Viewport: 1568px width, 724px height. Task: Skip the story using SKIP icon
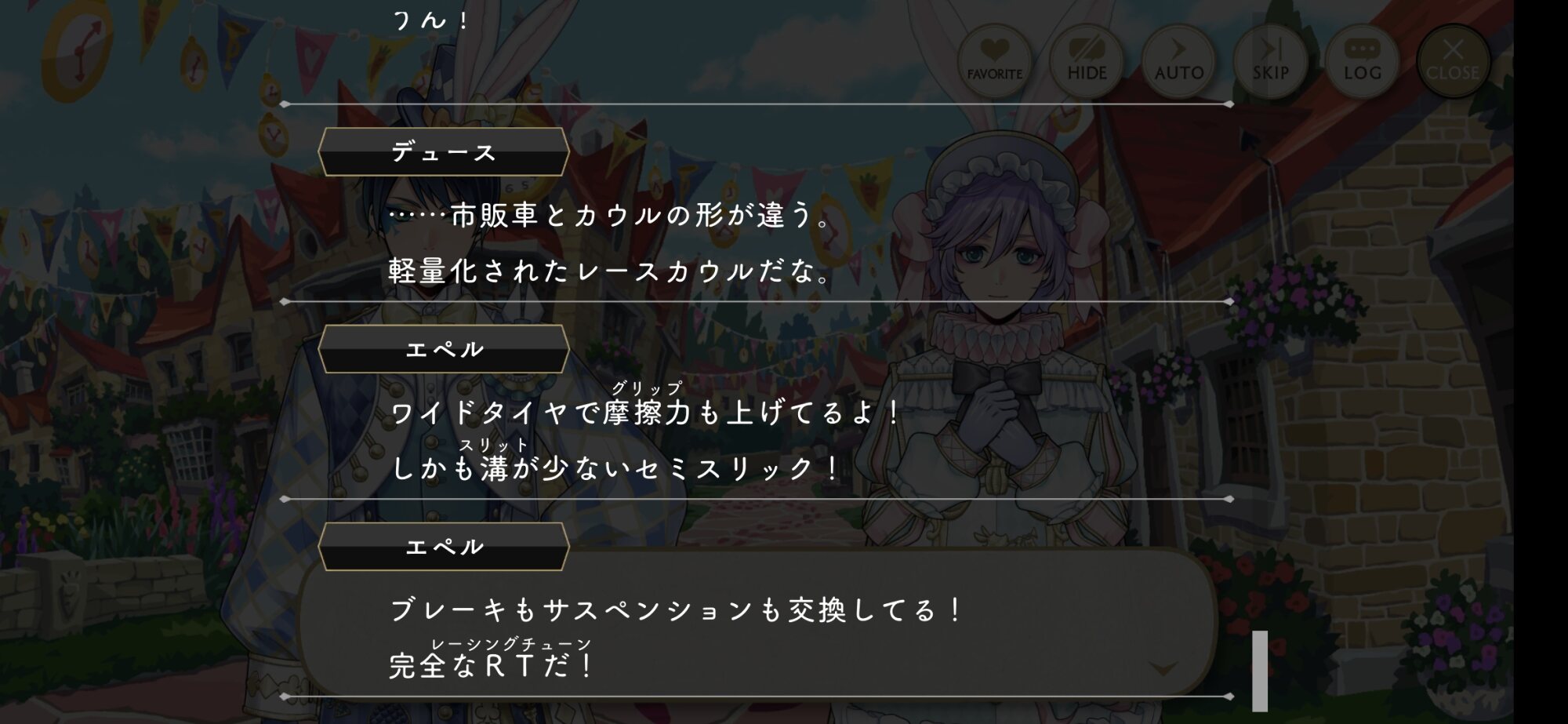pos(1270,60)
